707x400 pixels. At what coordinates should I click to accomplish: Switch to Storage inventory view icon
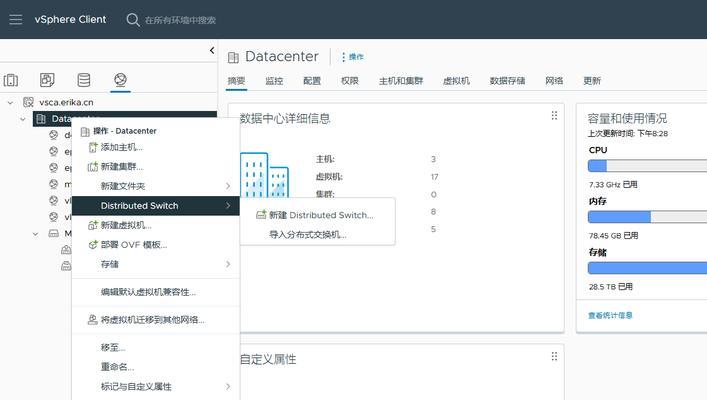[84, 80]
